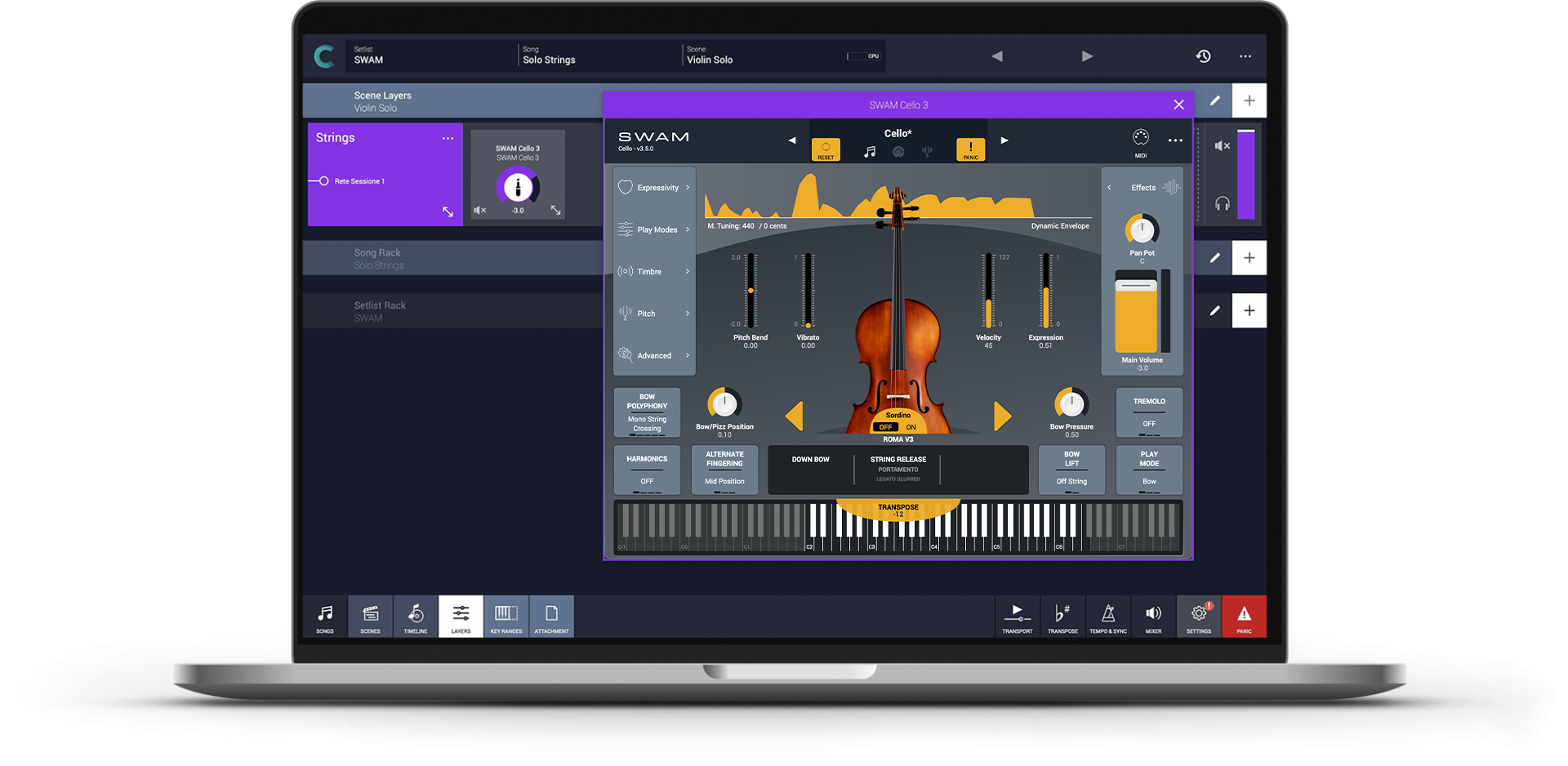Open Settings gear with alert badge

coord(1199,617)
